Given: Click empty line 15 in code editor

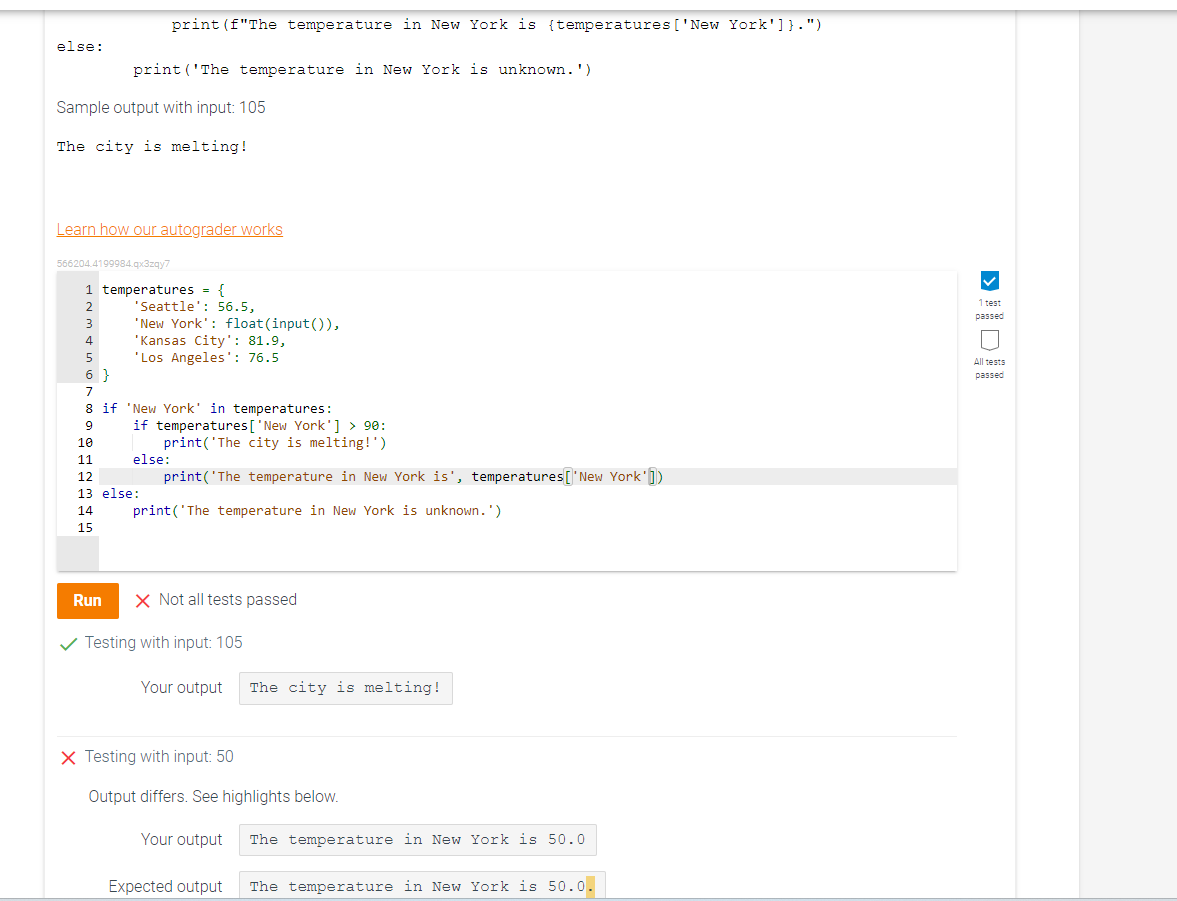Looking at the screenshot, I should tap(528, 528).
